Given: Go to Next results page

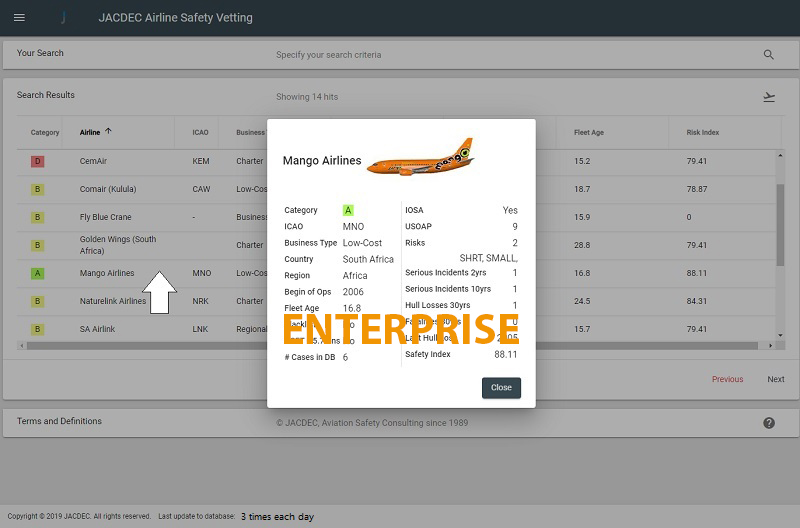Looking at the screenshot, I should (776, 379).
